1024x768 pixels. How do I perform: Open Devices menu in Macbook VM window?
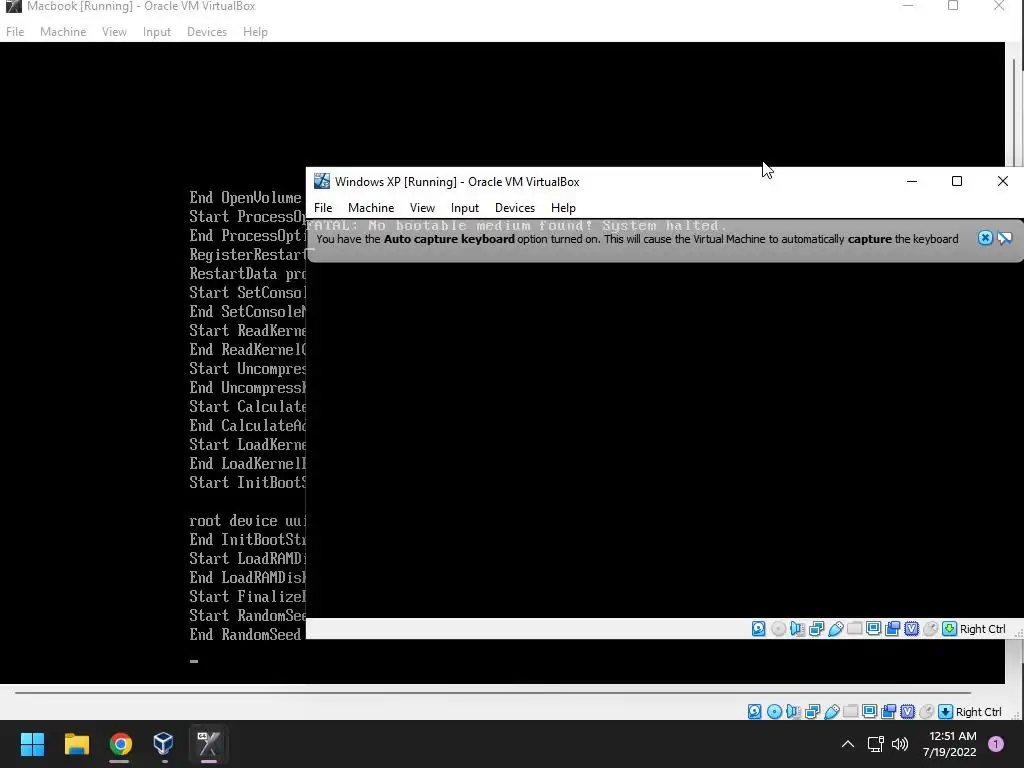coord(207,31)
